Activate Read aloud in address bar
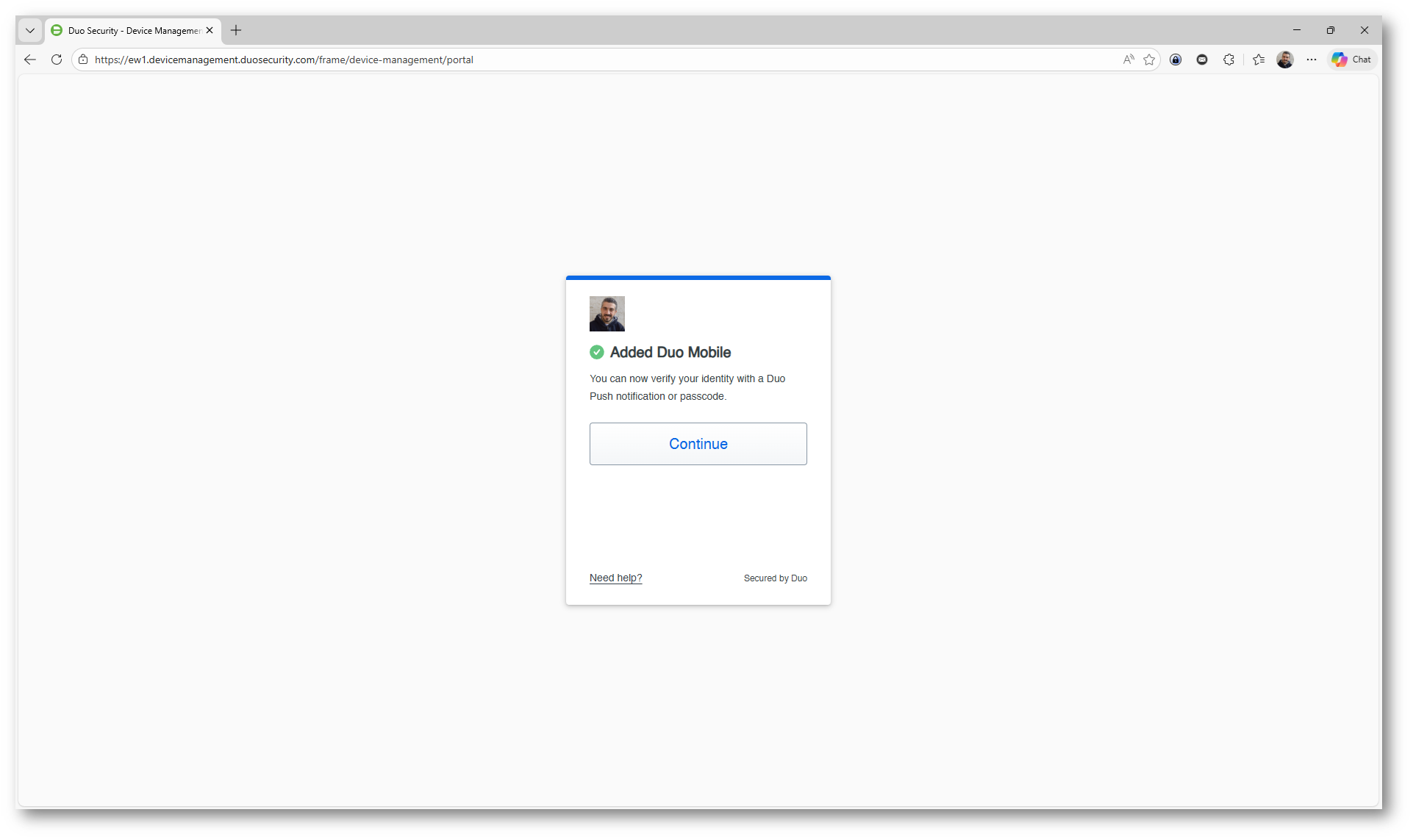 point(1128,60)
